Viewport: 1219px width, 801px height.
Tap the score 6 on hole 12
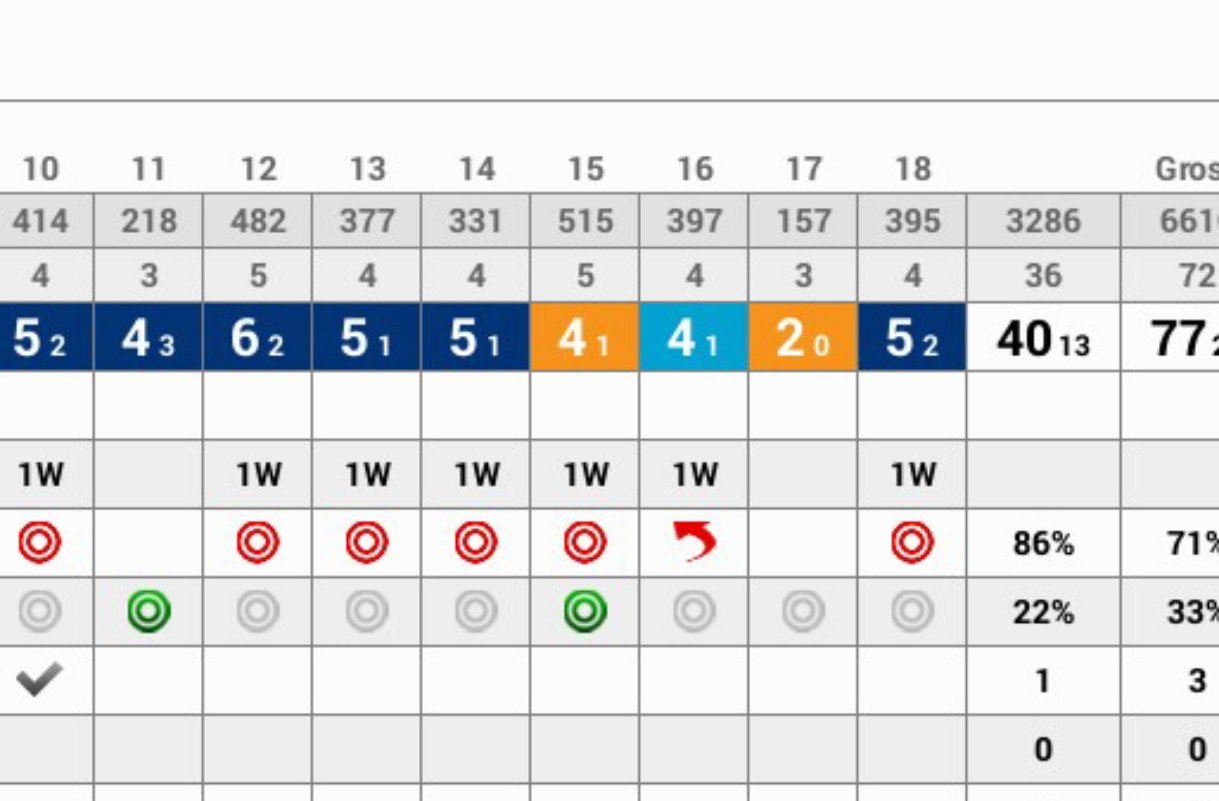pos(258,337)
